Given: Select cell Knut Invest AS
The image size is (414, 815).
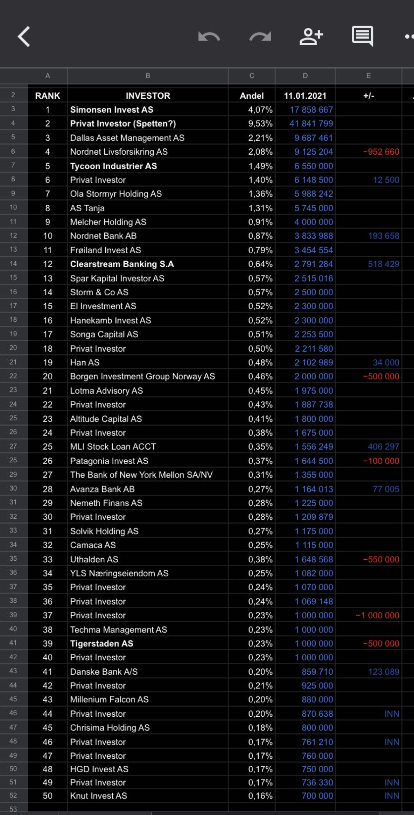Looking at the screenshot, I should coord(148,796).
